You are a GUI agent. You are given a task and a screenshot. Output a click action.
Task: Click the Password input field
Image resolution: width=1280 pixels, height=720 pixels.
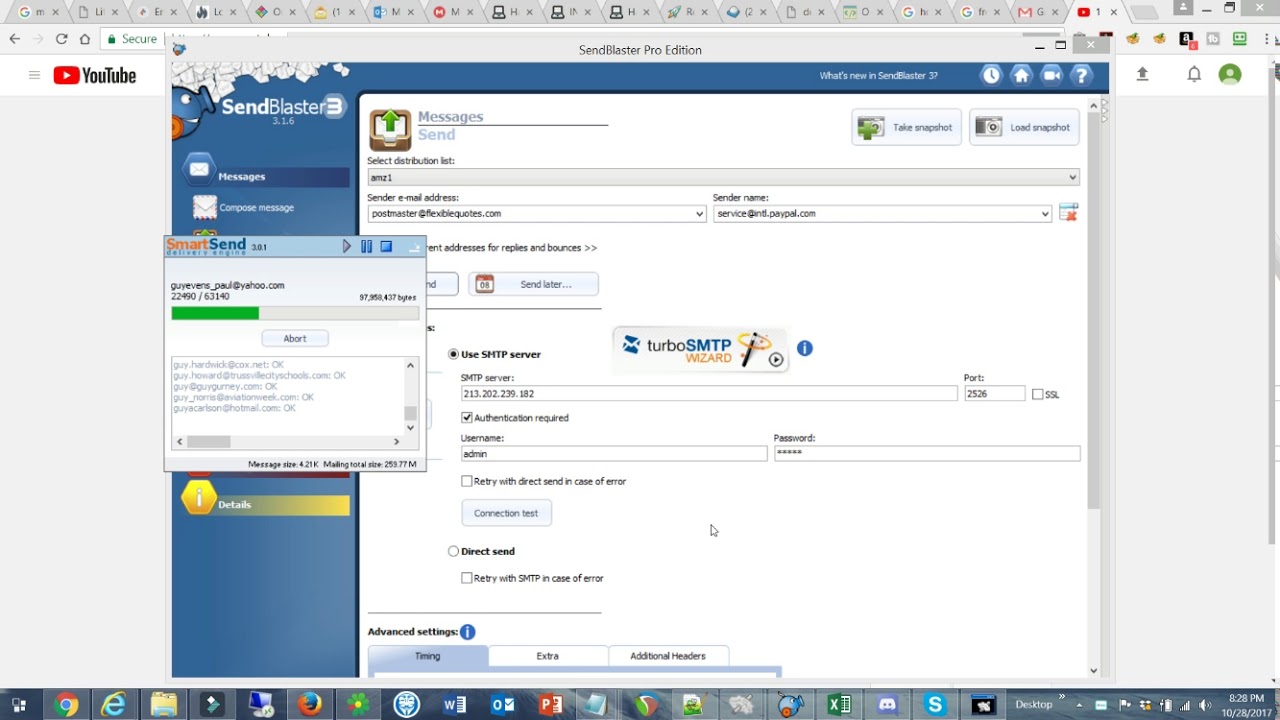[927, 453]
